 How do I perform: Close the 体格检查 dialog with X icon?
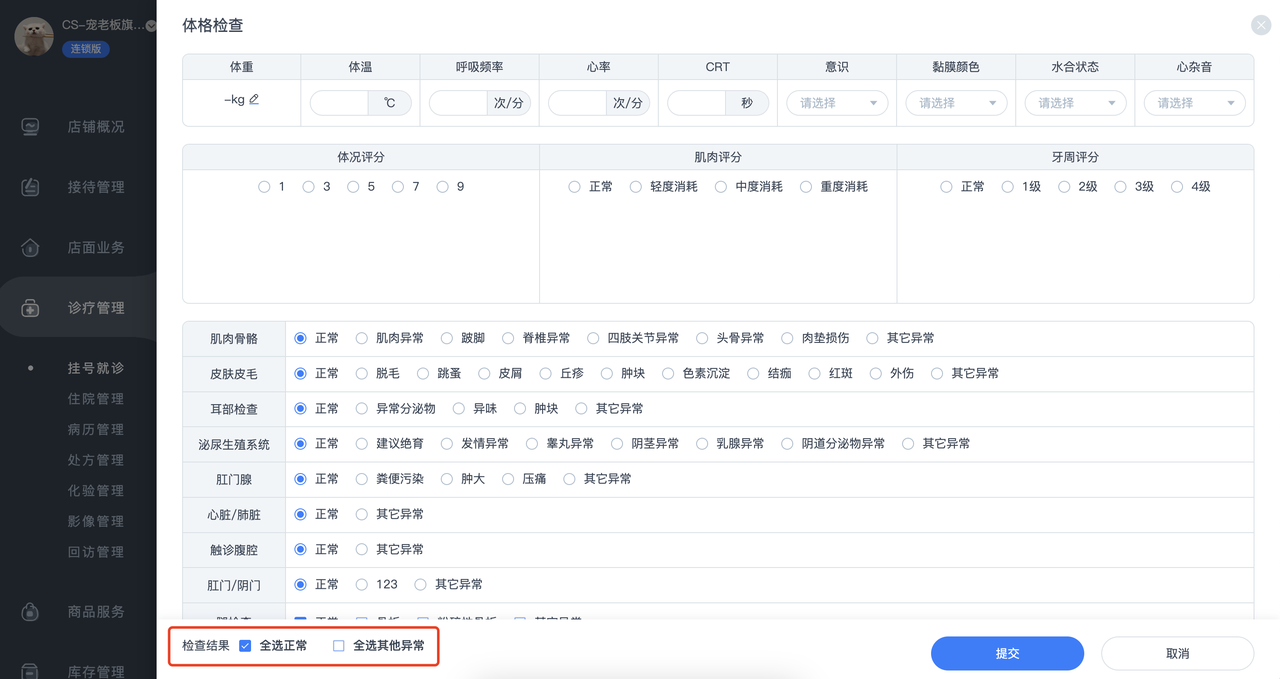(1261, 27)
